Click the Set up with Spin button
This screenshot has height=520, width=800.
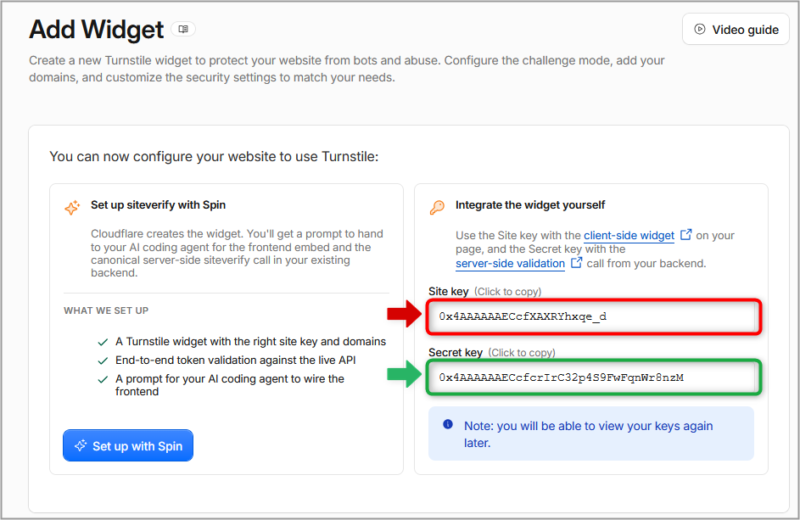tap(128, 445)
